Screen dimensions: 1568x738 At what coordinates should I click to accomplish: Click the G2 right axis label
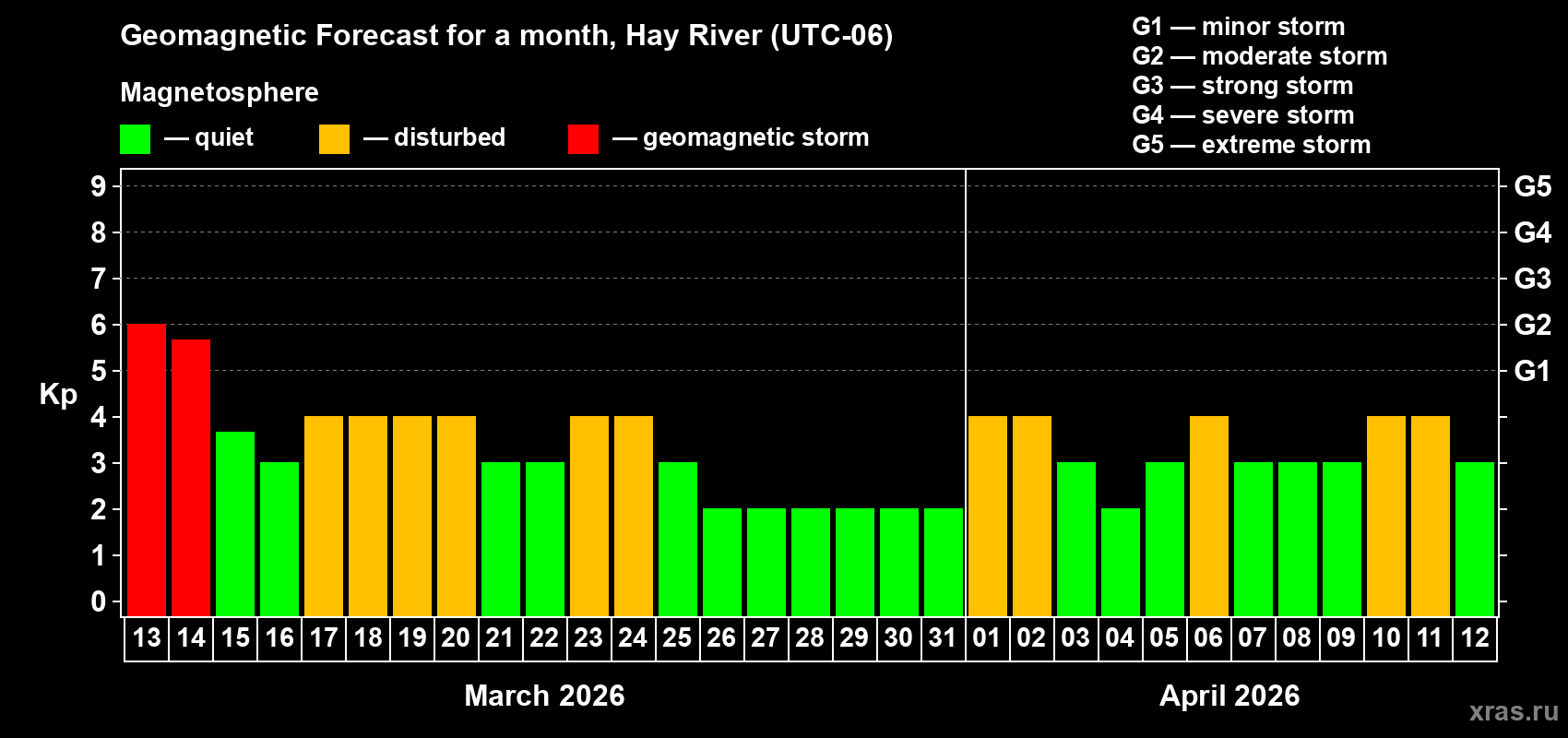point(1533,325)
